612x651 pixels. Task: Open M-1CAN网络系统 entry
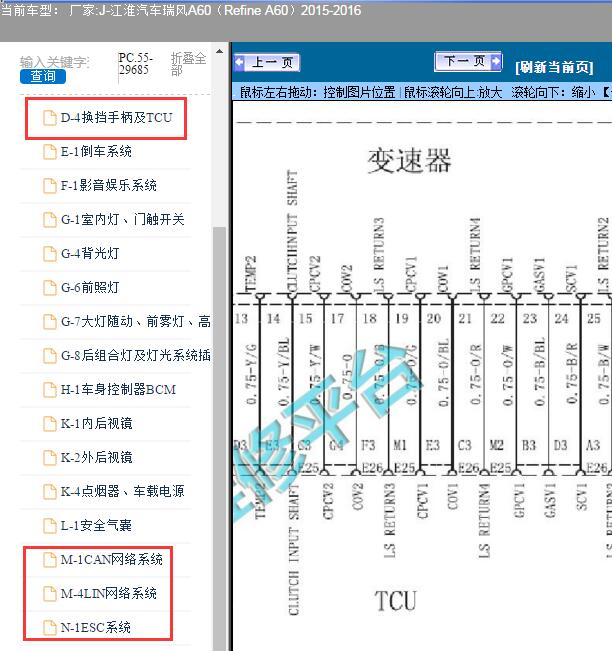pos(112,560)
